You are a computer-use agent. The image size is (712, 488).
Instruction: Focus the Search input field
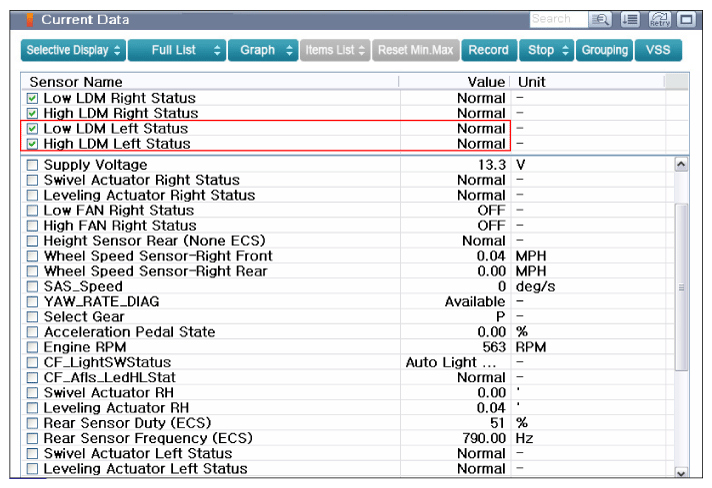tap(559, 20)
